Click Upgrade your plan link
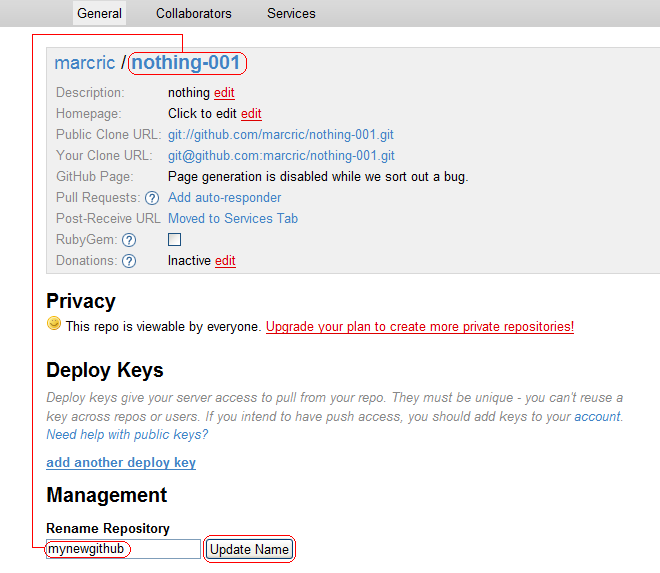 (420, 327)
